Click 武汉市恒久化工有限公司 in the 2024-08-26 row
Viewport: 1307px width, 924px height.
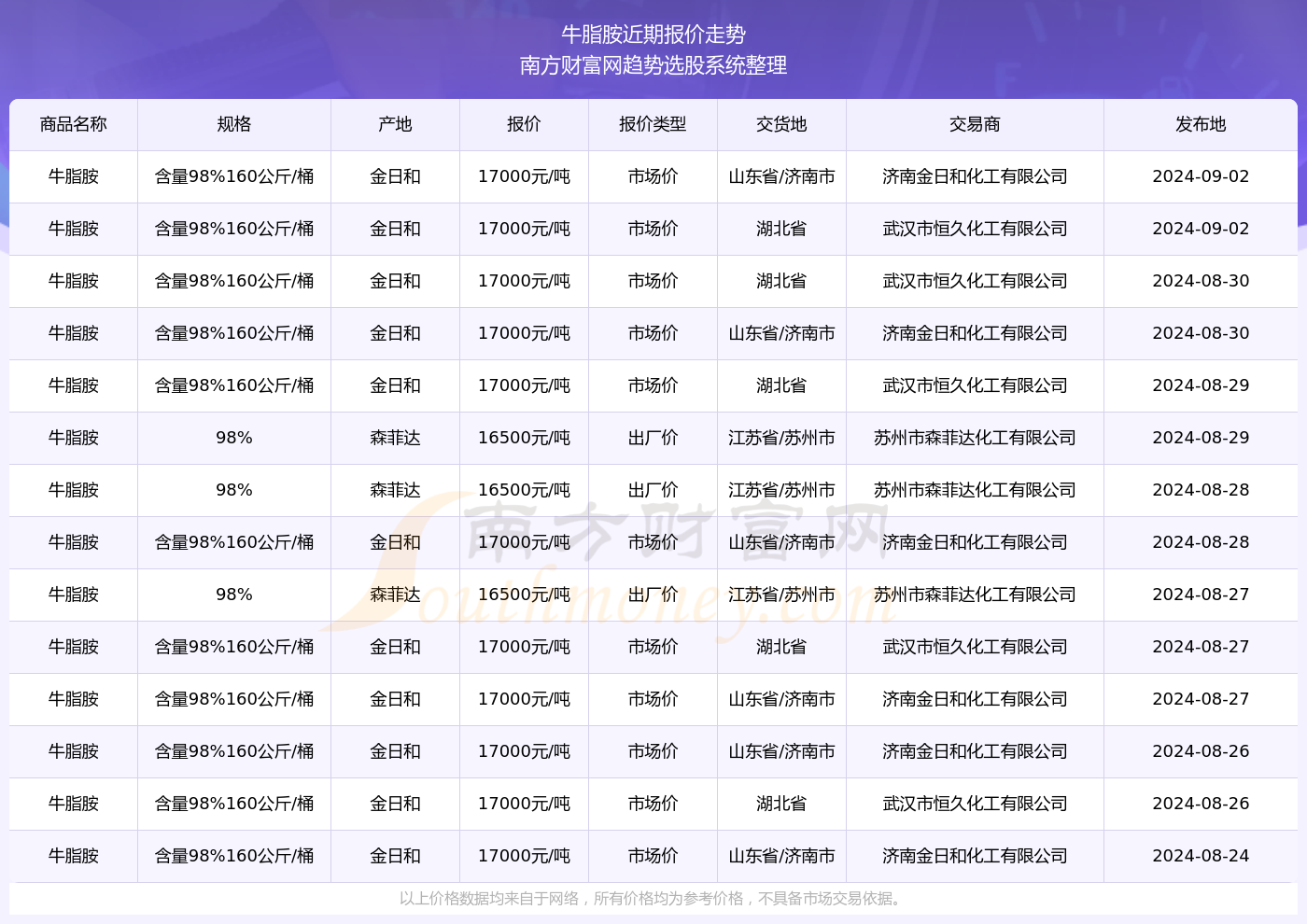click(x=976, y=804)
